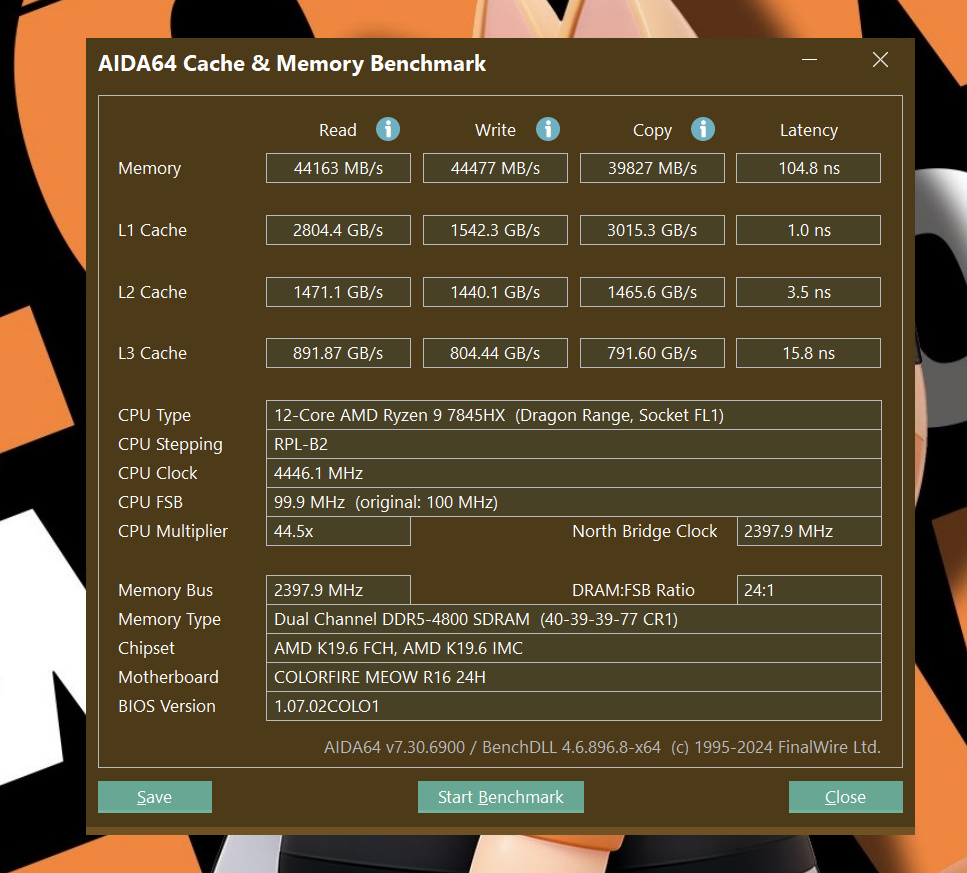Select L3 Cache read 891.87 GB/s
Screen dimensions: 967x873
click(338, 353)
